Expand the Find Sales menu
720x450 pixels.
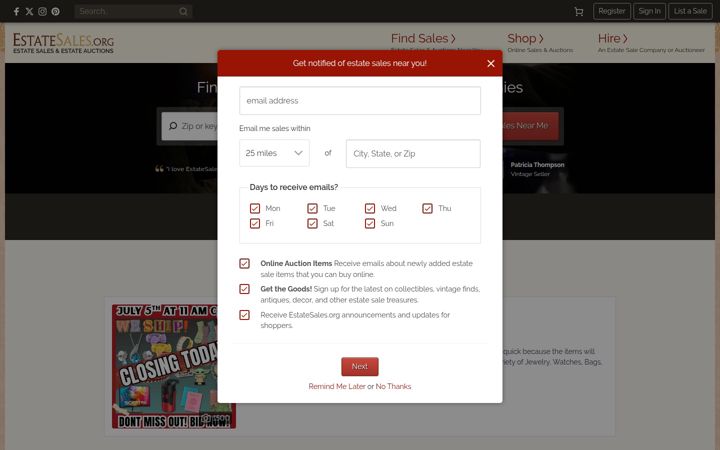point(423,39)
